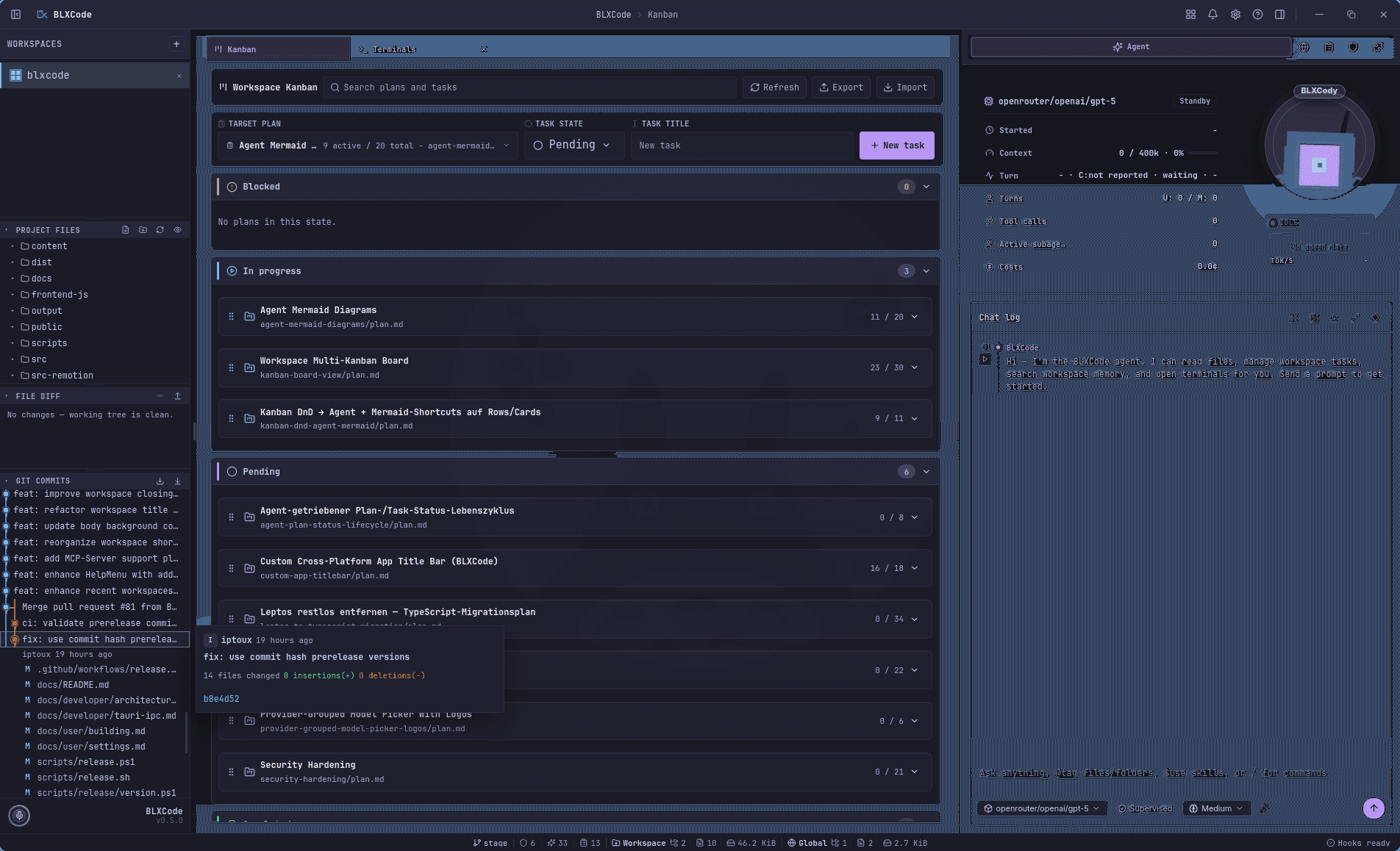Switch to the Terminals tab
The image size is (1400, 851).
(x=394, y=49)
